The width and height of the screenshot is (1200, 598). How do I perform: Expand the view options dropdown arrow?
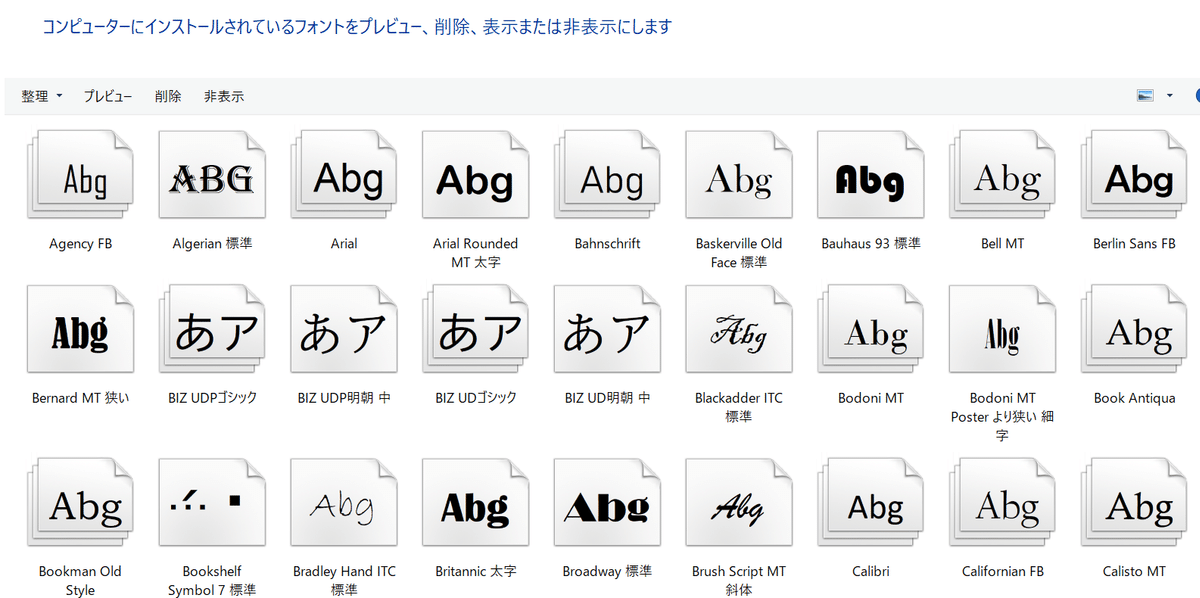(1170, 96)
